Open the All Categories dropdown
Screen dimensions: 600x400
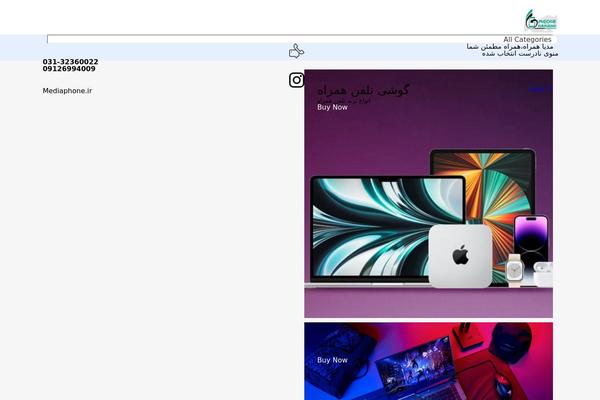click(x=527, y=39)
